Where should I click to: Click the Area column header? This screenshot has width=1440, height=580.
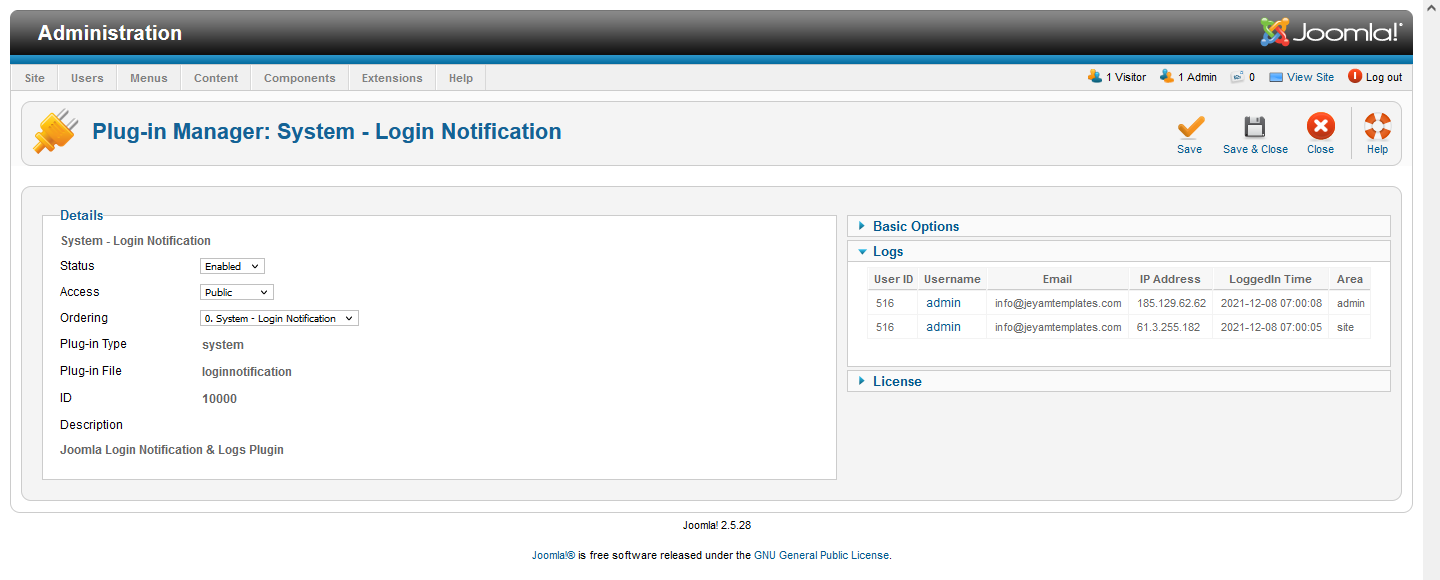tap(1349, 279)
